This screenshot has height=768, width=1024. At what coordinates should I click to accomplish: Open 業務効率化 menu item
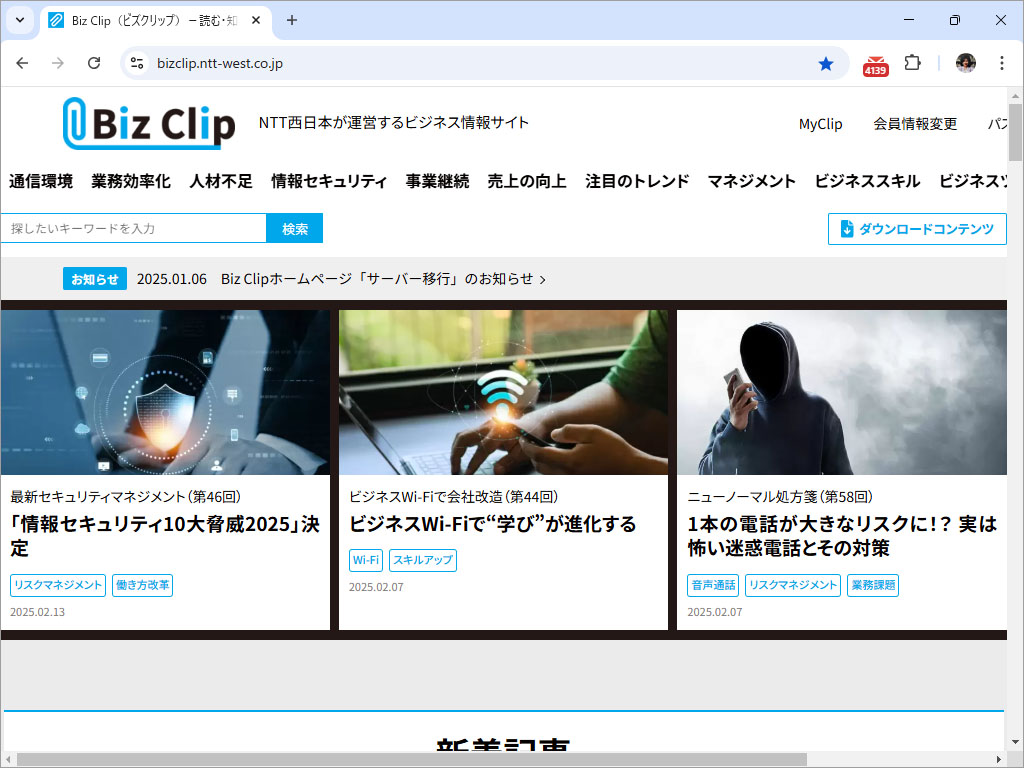131,181
